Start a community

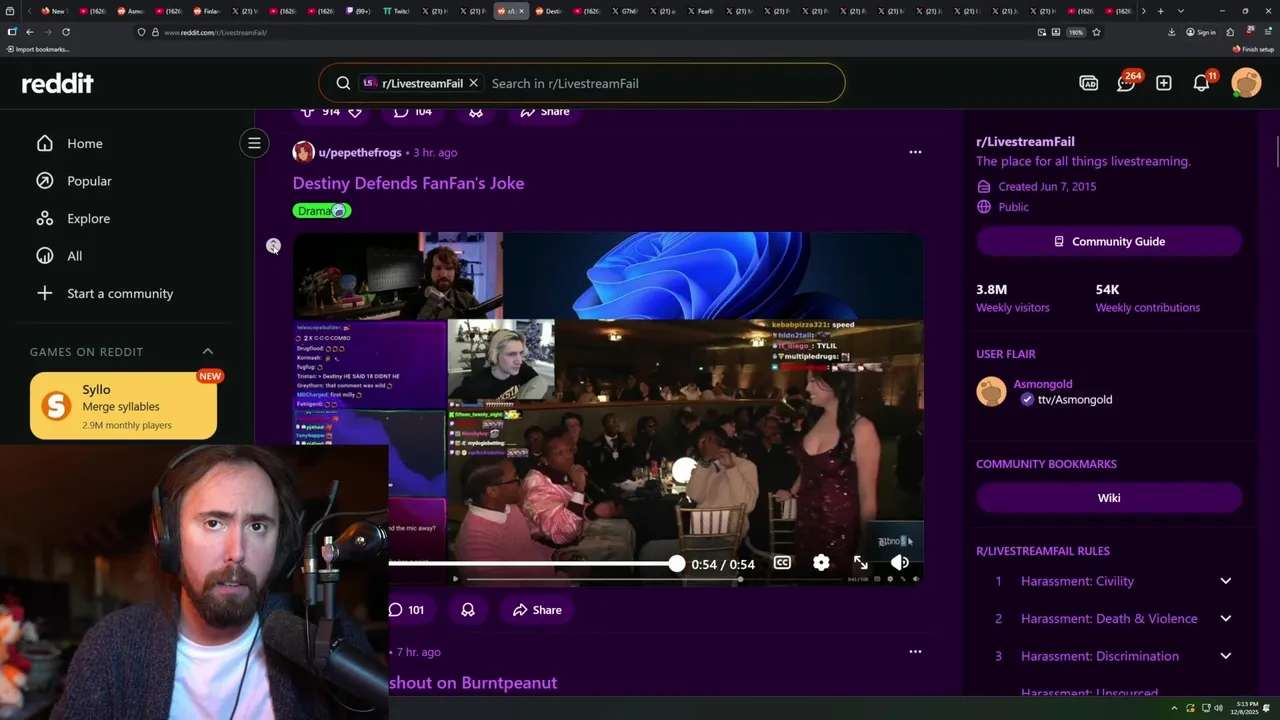click(x=119, y=293)
